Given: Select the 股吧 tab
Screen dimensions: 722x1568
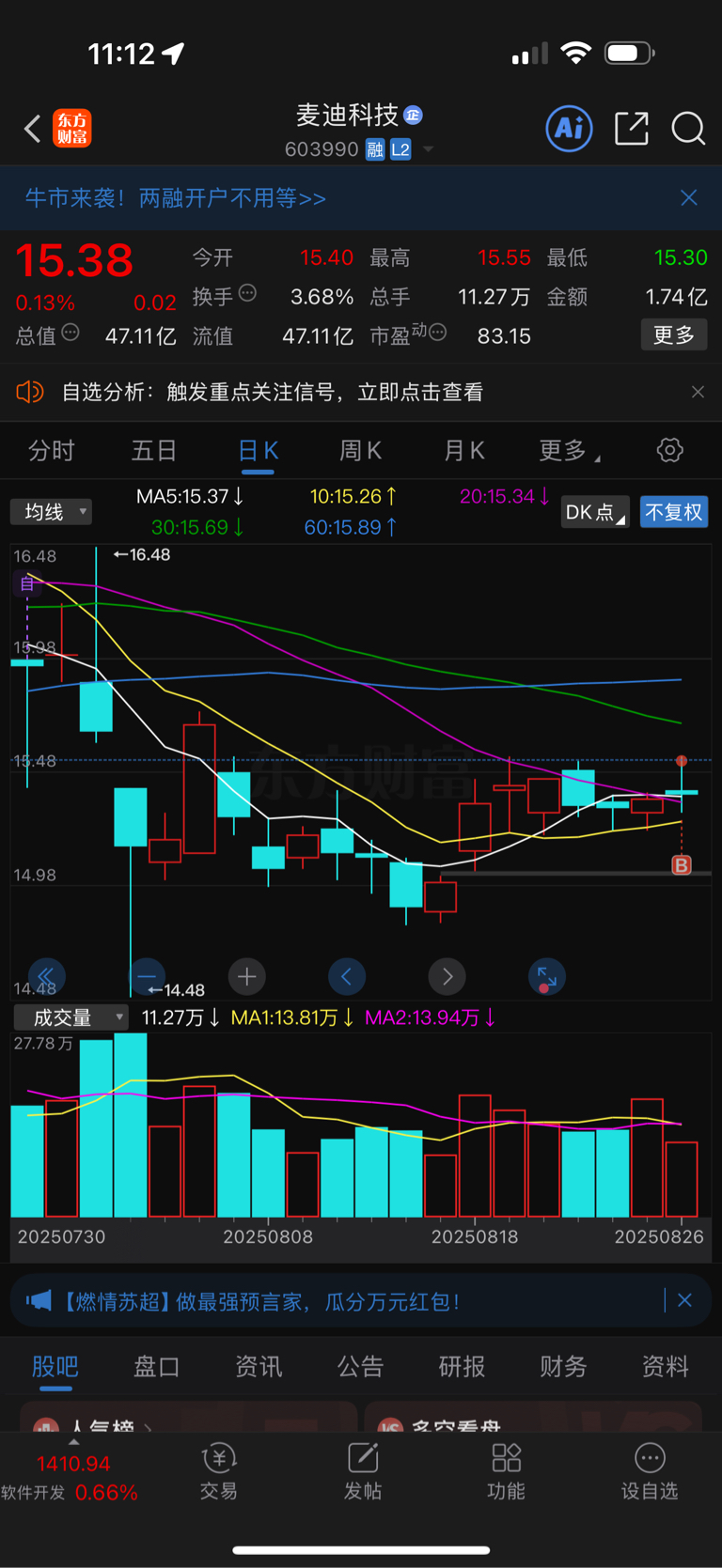Looking at the screenshot, I should [55, 1367].
